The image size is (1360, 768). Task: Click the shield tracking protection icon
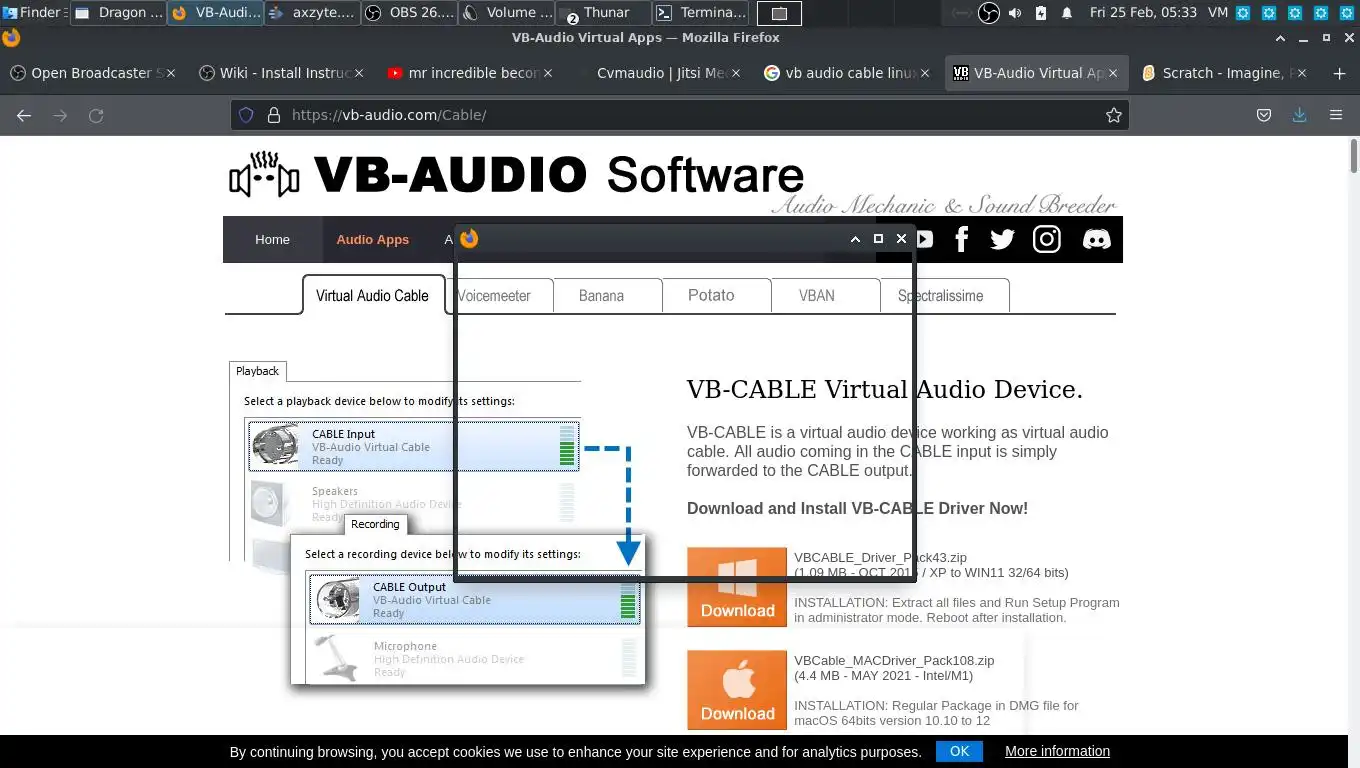246,115
